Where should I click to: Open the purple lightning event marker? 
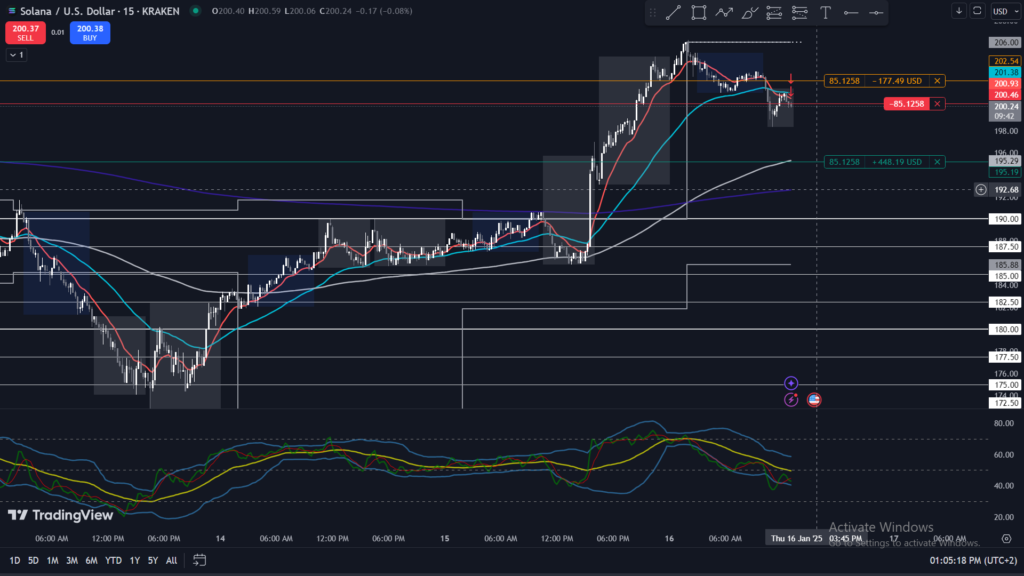[791, 400]
